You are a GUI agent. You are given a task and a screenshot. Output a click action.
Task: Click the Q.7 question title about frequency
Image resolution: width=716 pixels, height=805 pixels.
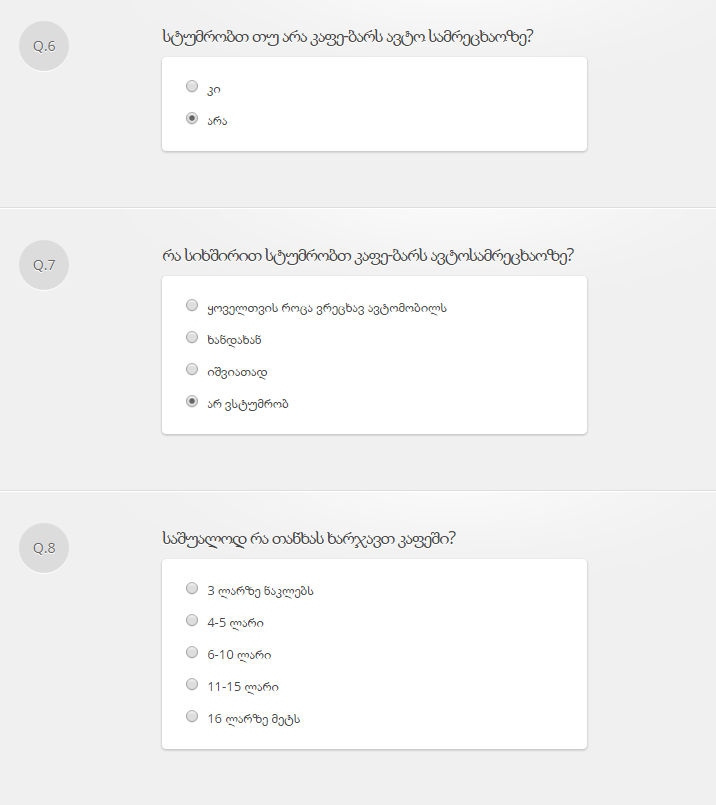[368, 257]
